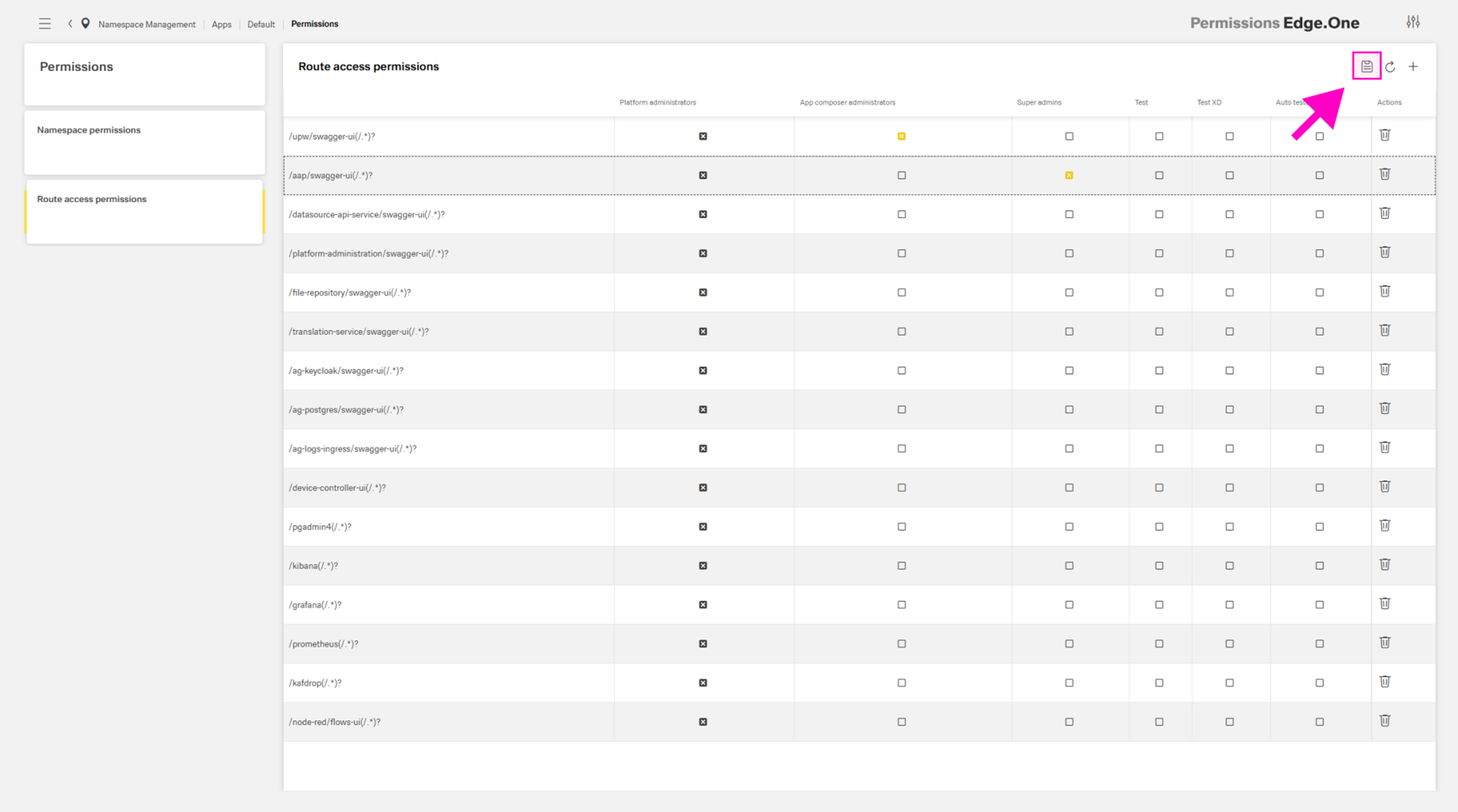The height and width of the screenshot is (812, 1458).
Task: Uncheck Platform administrators for /pgadmin4(/.*)?
Action: 703,527
